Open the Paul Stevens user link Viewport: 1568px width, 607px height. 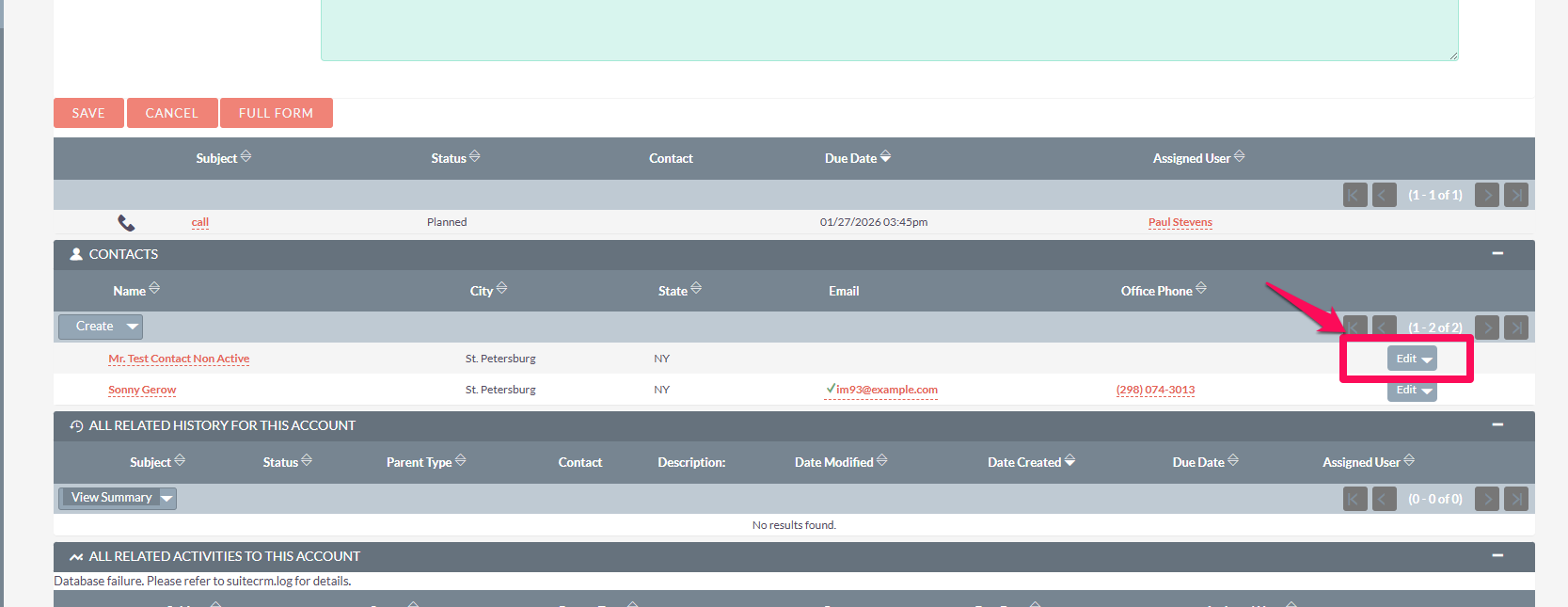1180,223
